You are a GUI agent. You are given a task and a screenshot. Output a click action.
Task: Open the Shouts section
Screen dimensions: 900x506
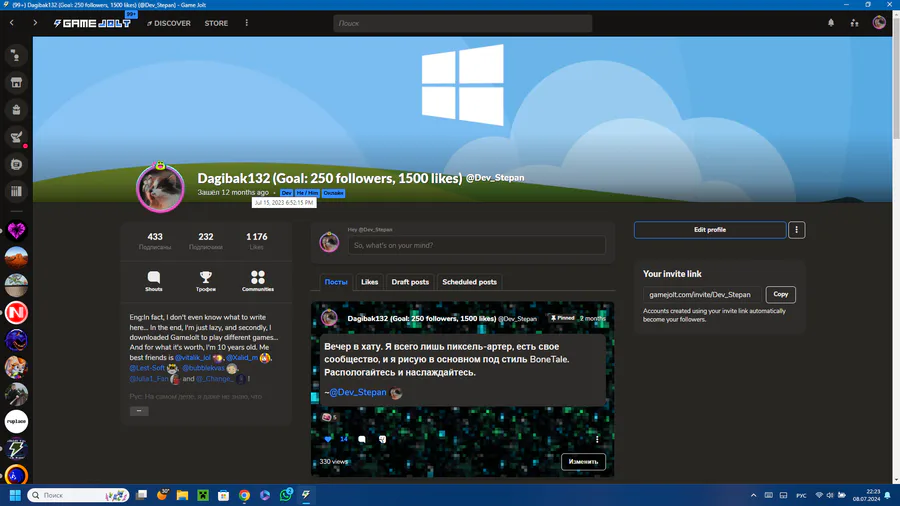point(153,281)
